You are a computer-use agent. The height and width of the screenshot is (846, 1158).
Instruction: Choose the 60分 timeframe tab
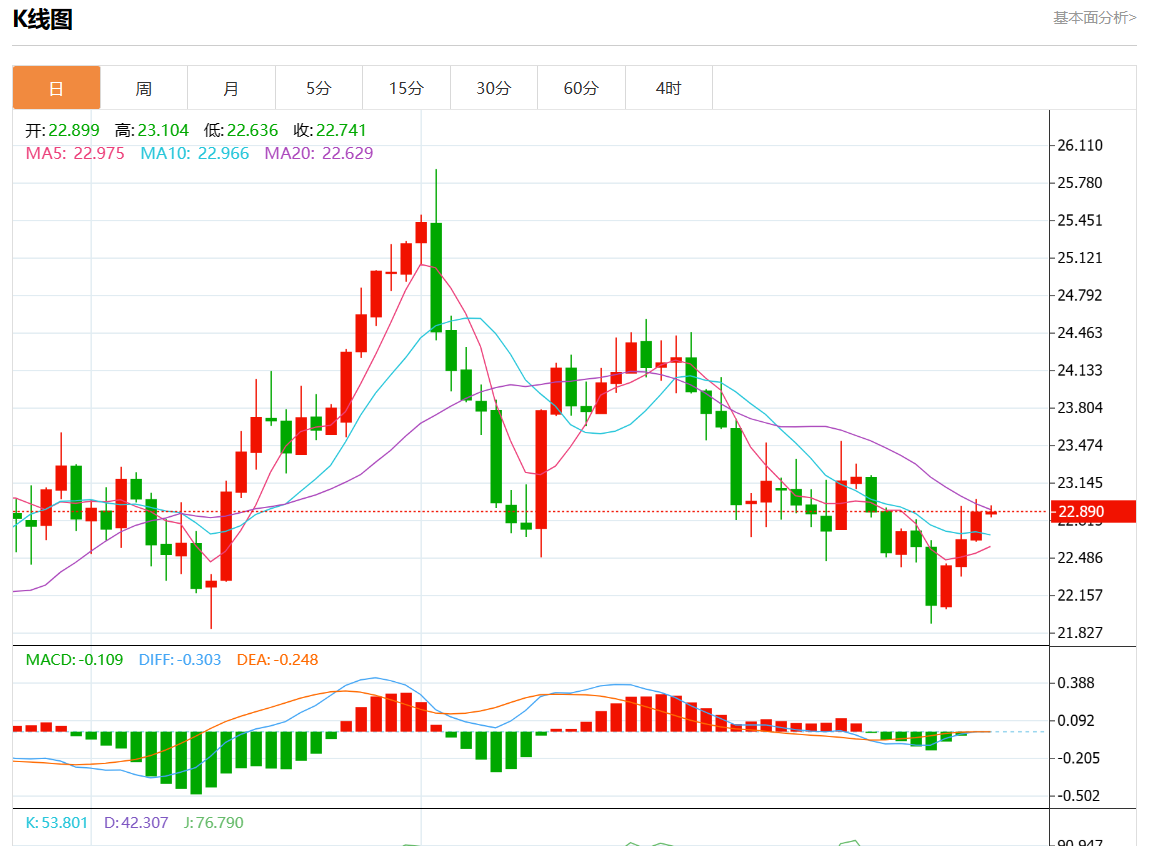(581, 88)
